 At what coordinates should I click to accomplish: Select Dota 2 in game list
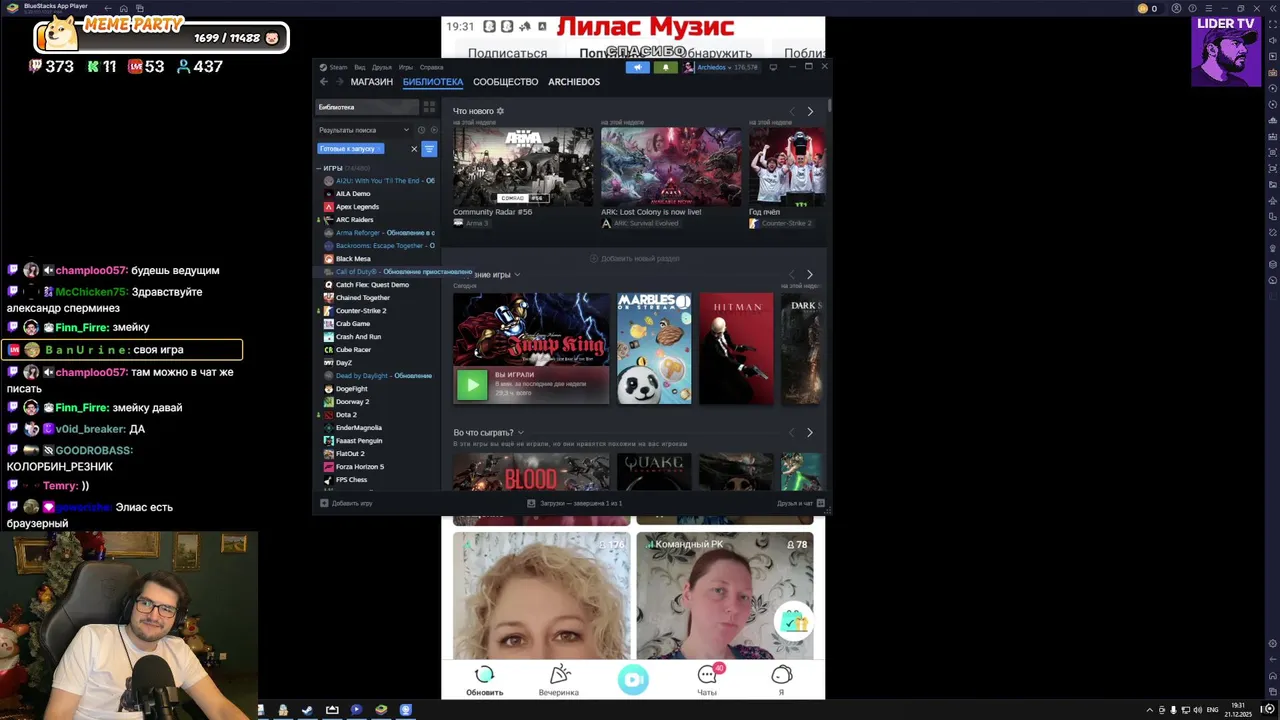[346, 415]
